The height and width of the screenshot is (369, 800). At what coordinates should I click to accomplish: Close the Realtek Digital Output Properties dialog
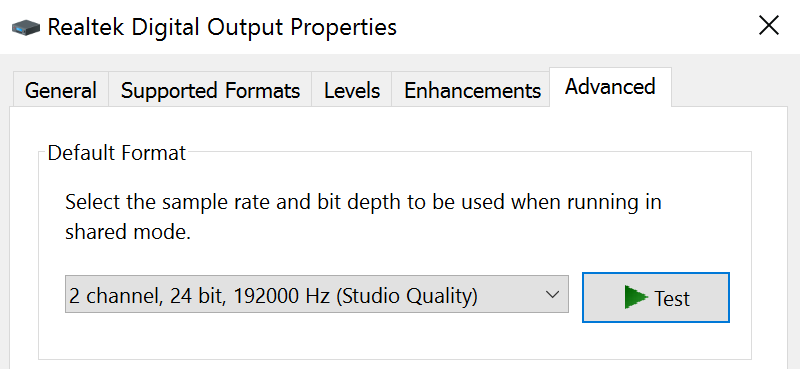coord(768,26)
